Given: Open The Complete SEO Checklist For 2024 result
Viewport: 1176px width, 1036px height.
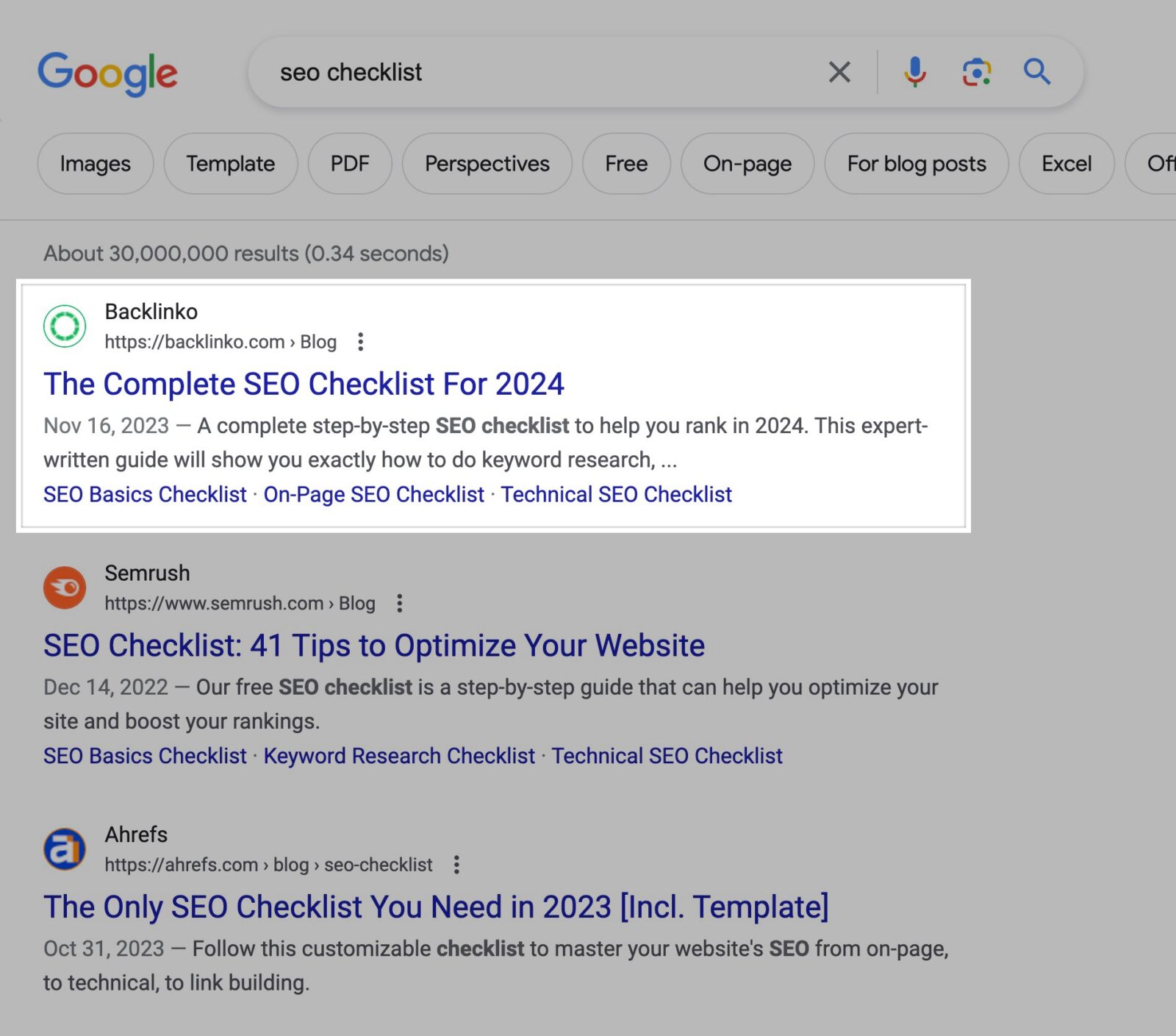Looking at the screenshot, I should coord(304,383).
